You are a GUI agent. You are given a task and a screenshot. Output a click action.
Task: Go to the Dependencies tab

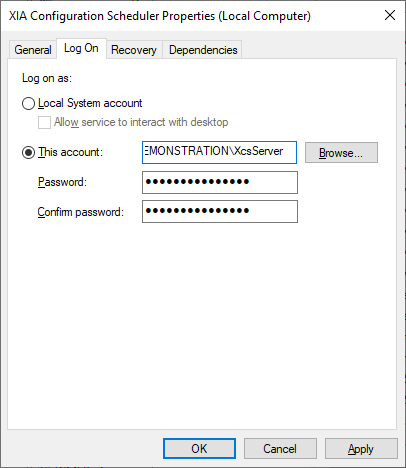point(203,50)
